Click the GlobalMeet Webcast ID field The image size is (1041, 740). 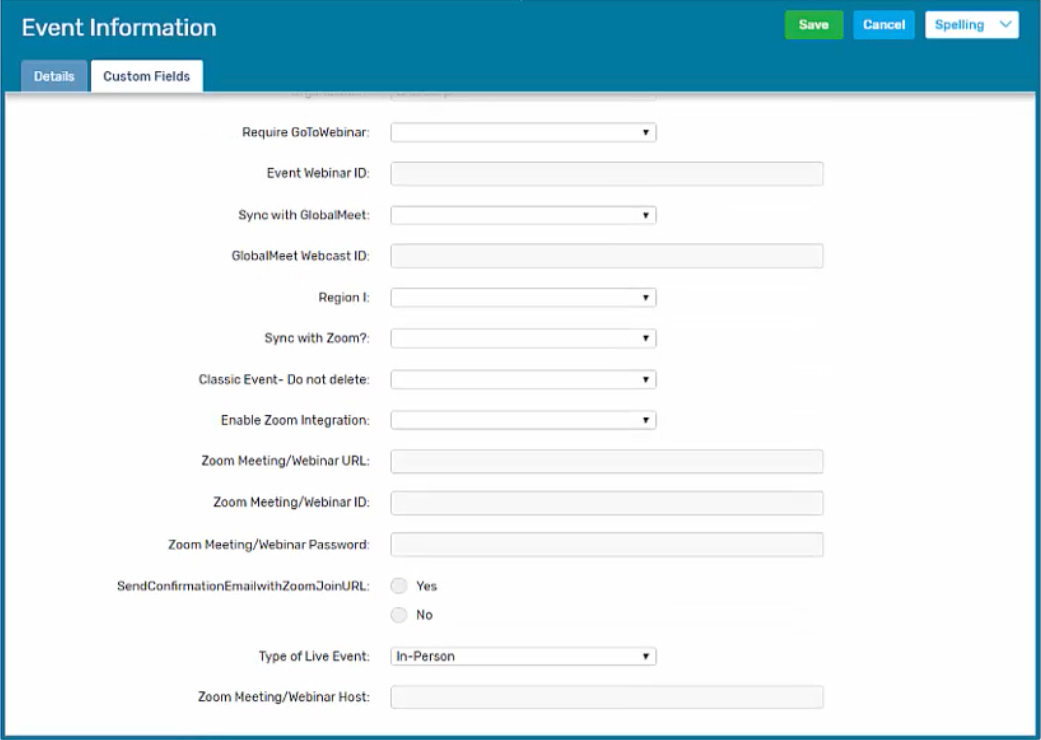(606, 256)
